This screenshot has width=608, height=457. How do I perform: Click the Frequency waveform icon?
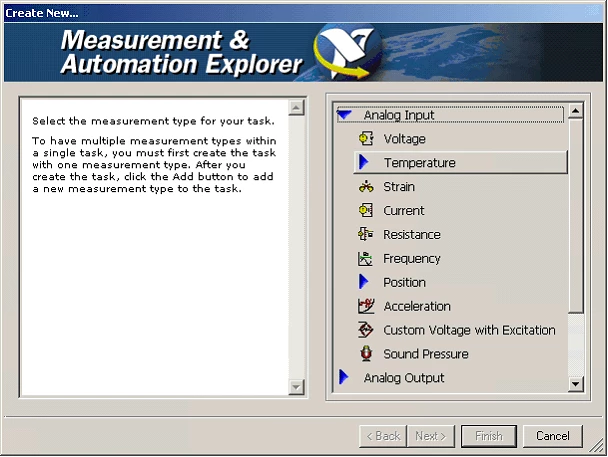click(365, 259)
